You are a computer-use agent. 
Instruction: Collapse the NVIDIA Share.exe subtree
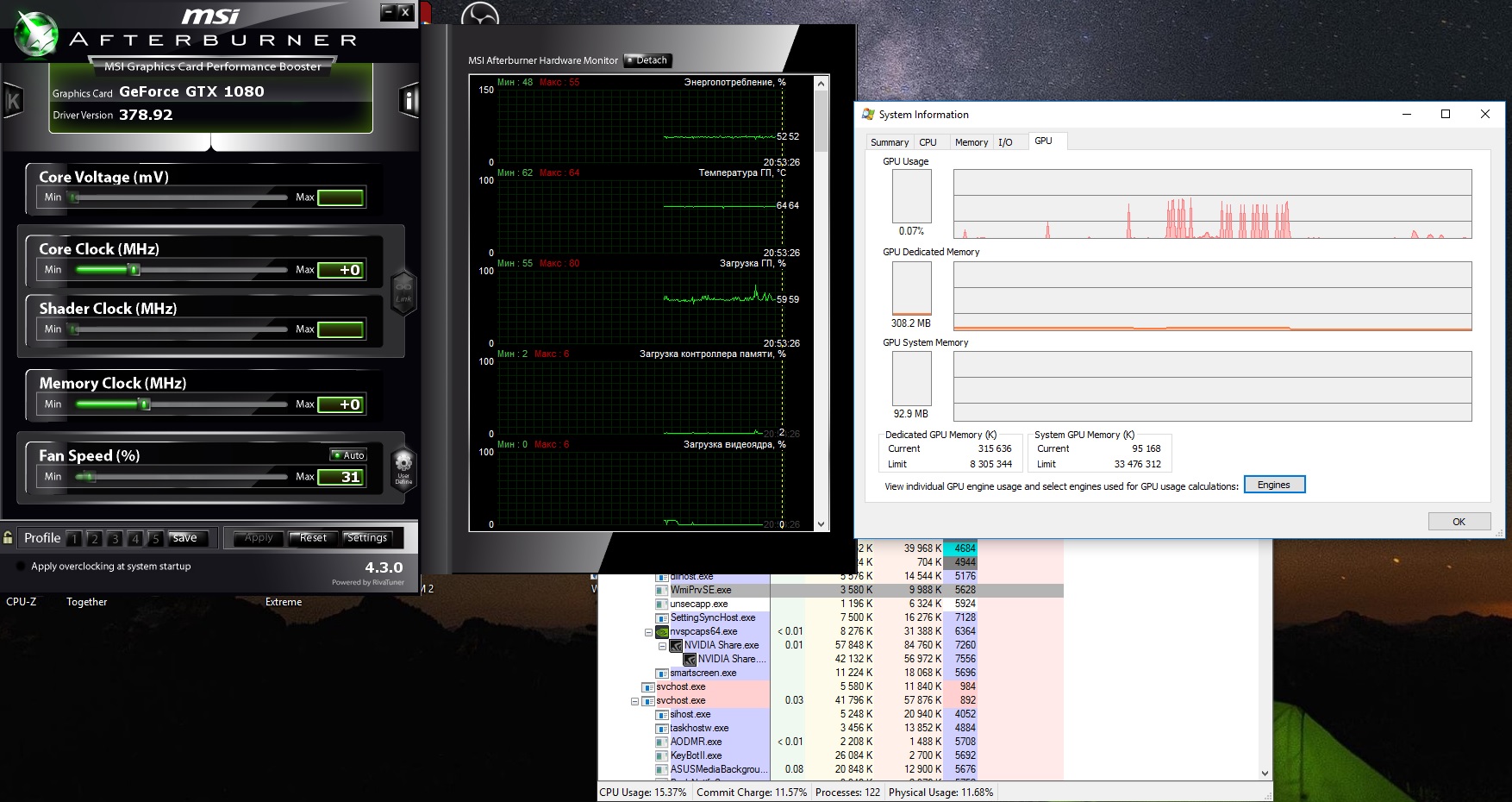point(662,646)
